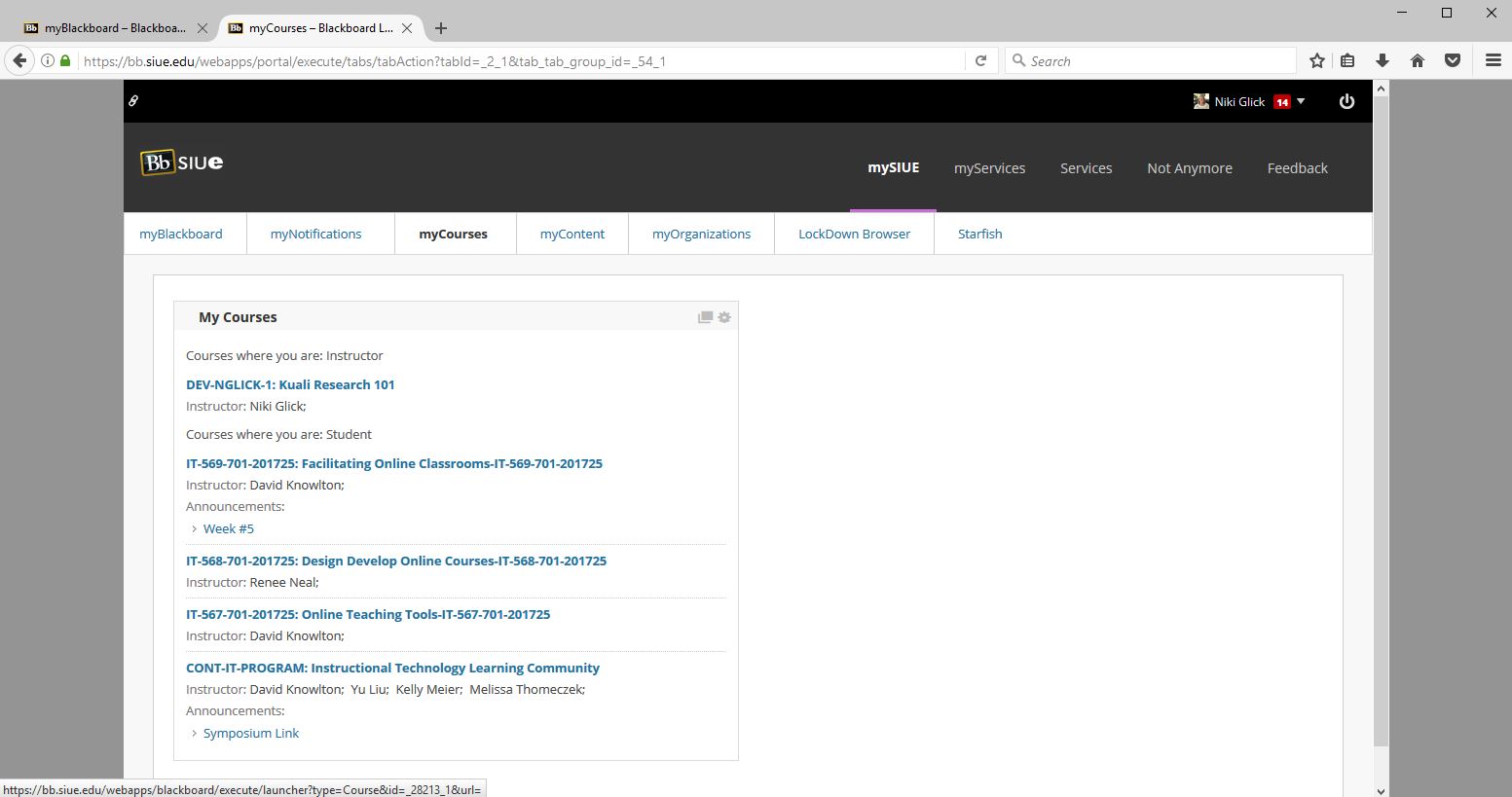Open the Firefox hamburger menu
The image size is (1512, 797).
pos(1493,60)
